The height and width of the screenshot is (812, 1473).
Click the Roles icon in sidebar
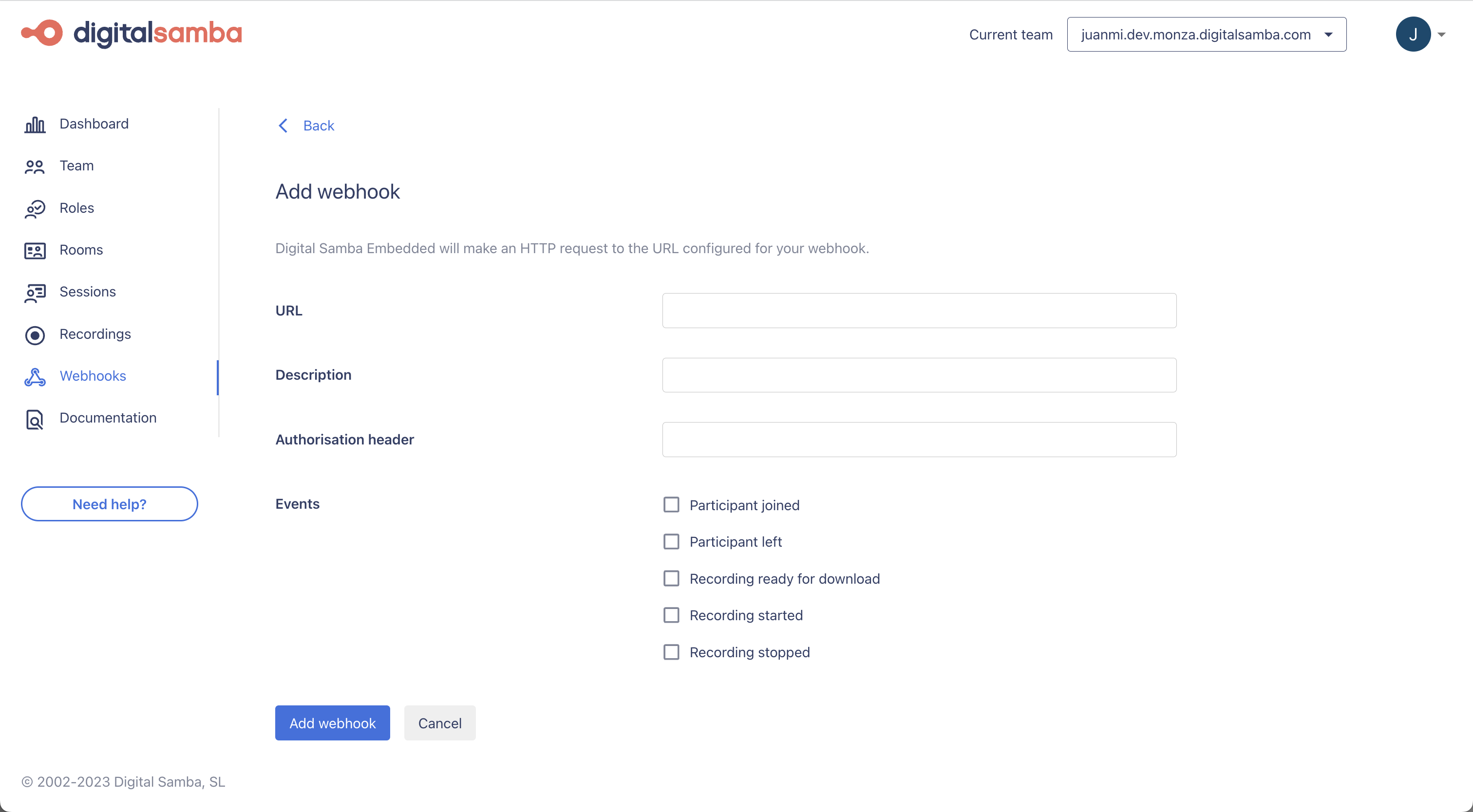pyautogui.click(x=35, y=208)
